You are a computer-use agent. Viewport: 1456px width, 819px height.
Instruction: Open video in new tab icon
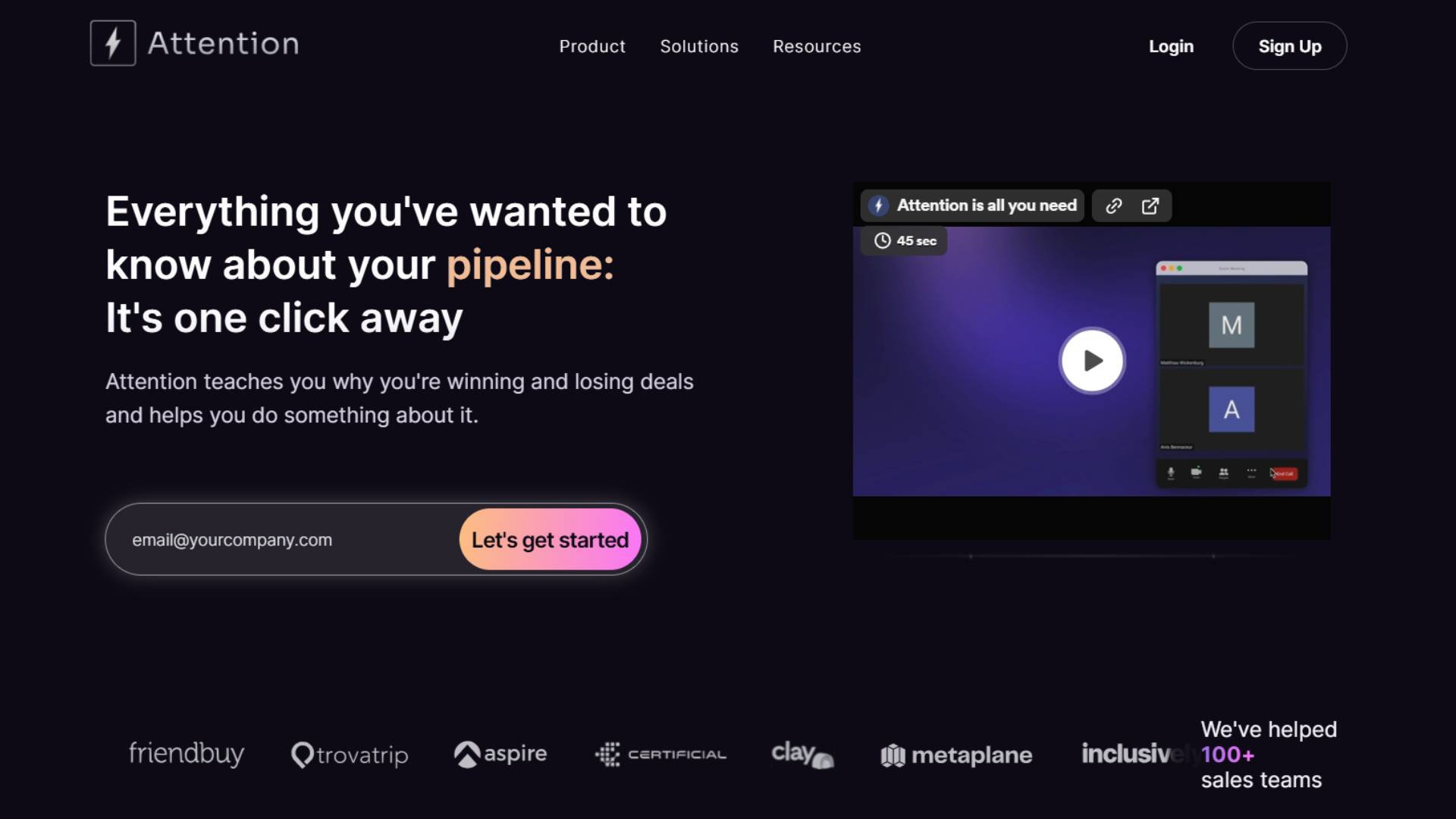(1150, 206)
